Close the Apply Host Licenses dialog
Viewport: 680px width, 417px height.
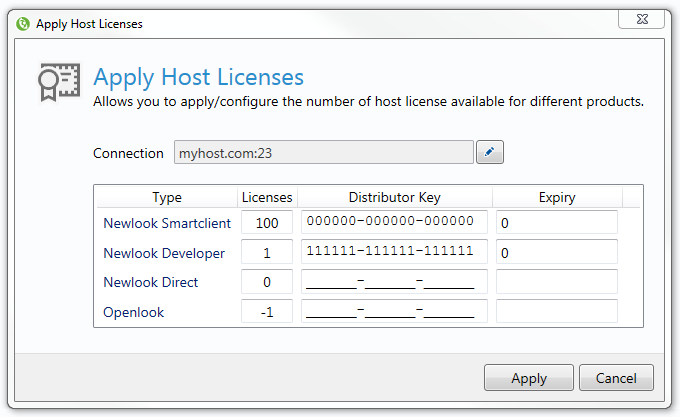(x=641, y=19)
